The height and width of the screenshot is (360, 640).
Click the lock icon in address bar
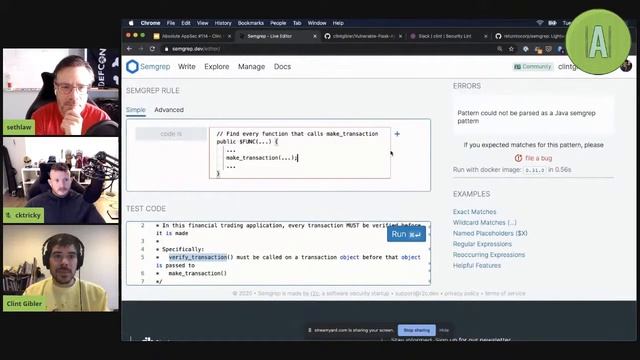tap(167, 49)
